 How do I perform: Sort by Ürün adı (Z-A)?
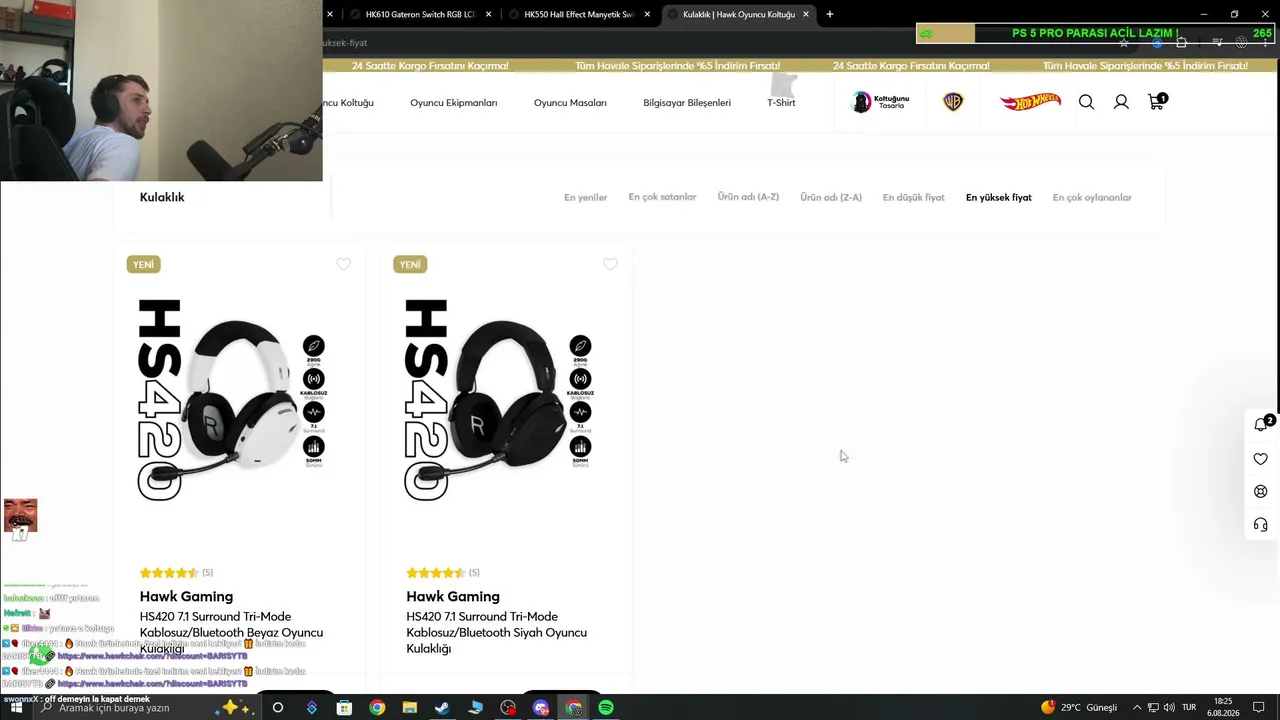point(830,198)
